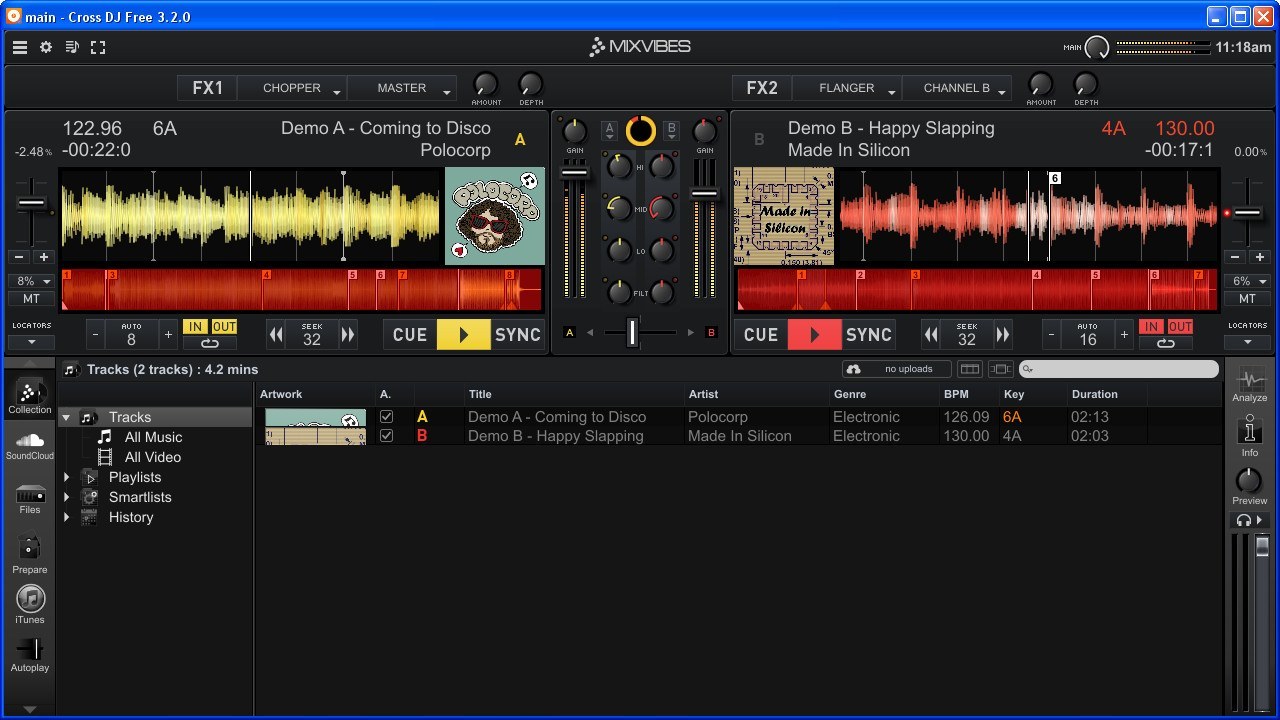Sort by Artist column header

click(756, 394)
